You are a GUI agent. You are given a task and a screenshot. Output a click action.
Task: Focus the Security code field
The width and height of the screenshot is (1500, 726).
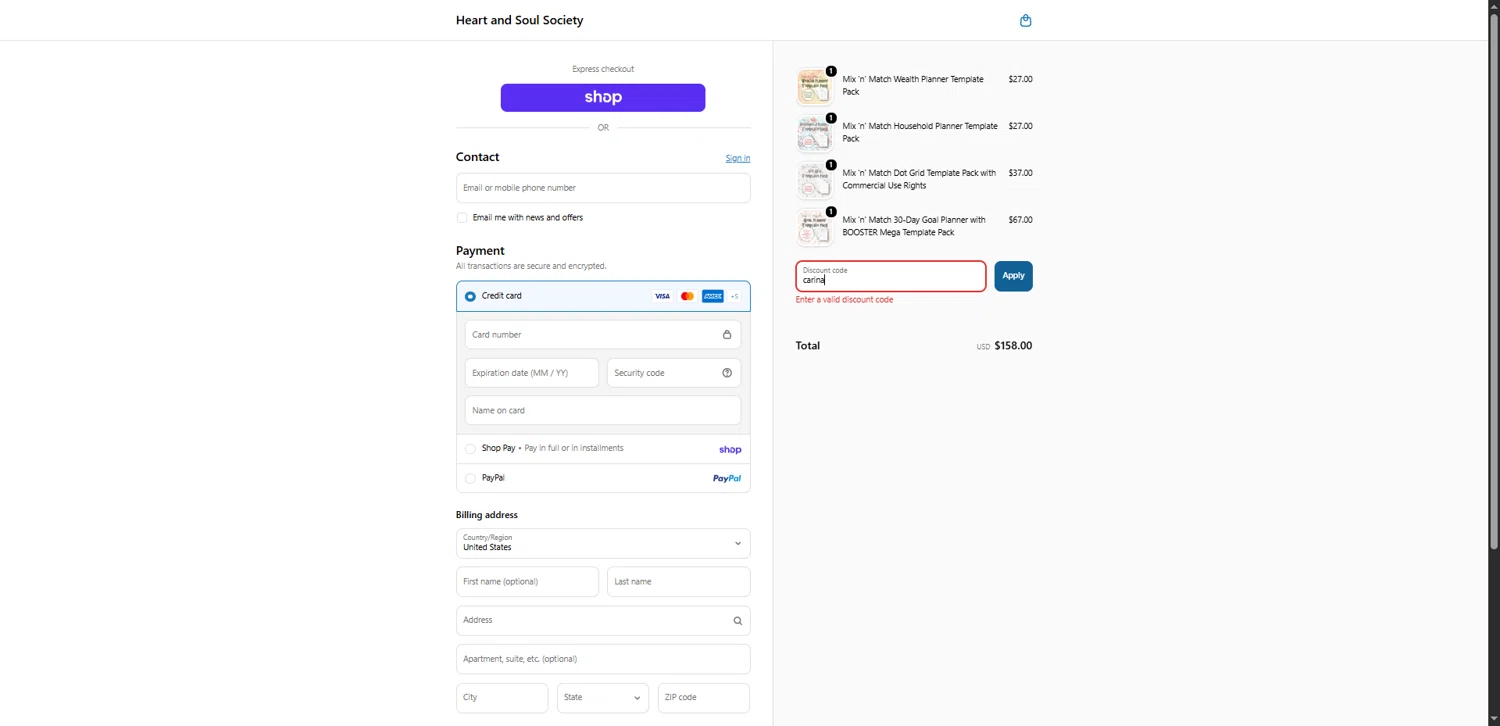point(674,373)
